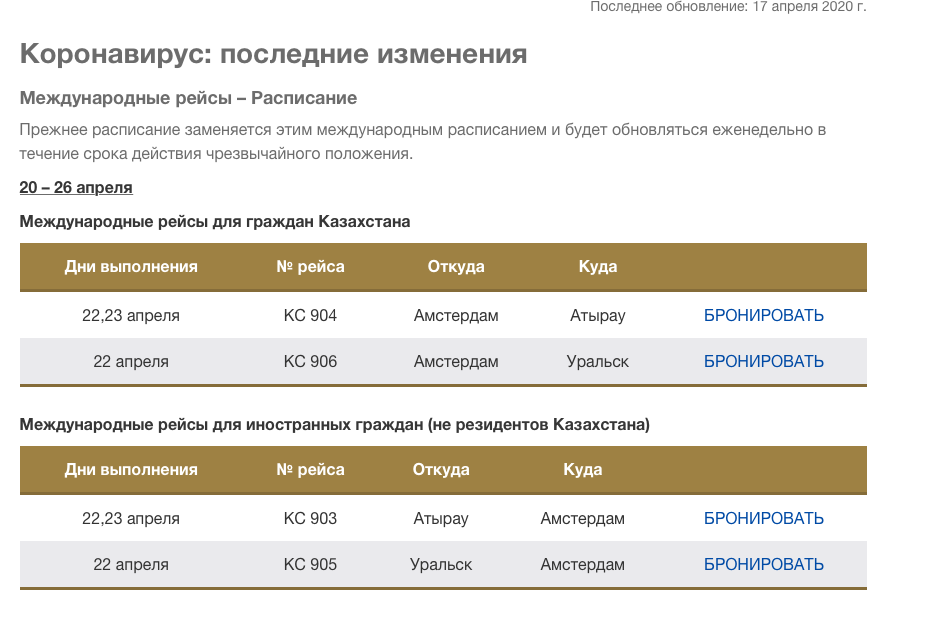Click heading about flights for foreign citizens

[334, 425]
